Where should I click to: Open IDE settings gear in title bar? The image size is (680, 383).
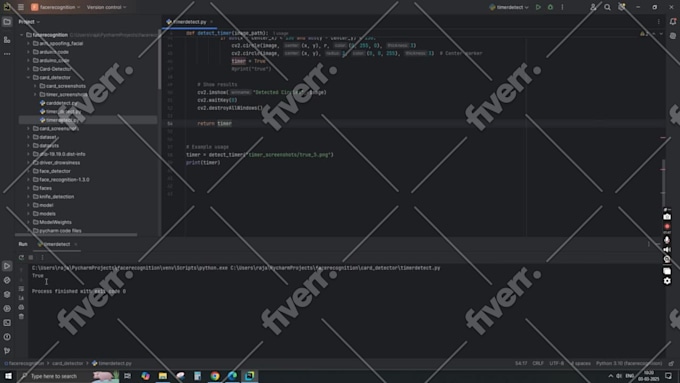[622, 7]
